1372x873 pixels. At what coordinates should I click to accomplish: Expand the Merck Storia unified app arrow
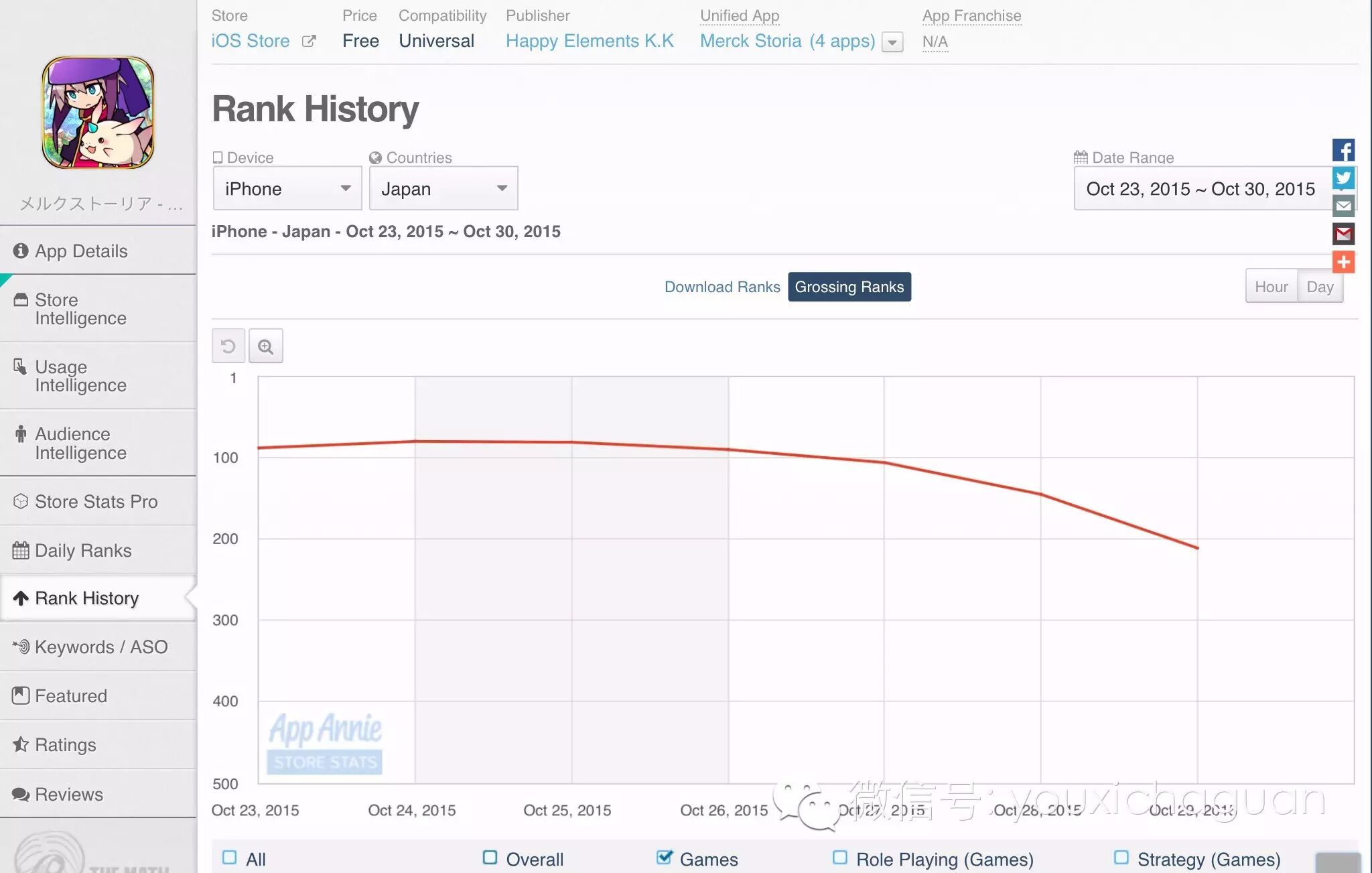point(892,42)
